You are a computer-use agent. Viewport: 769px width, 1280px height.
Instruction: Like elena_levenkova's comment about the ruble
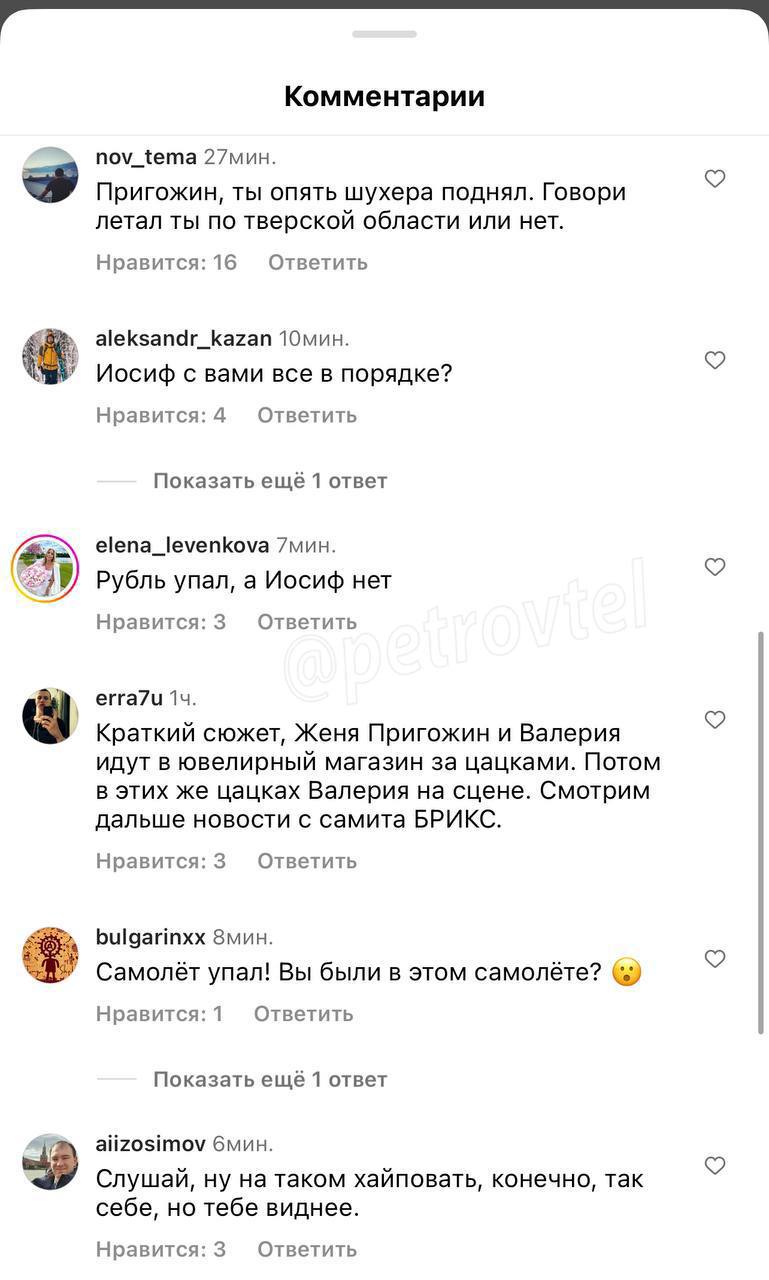(x=715, y=567)
